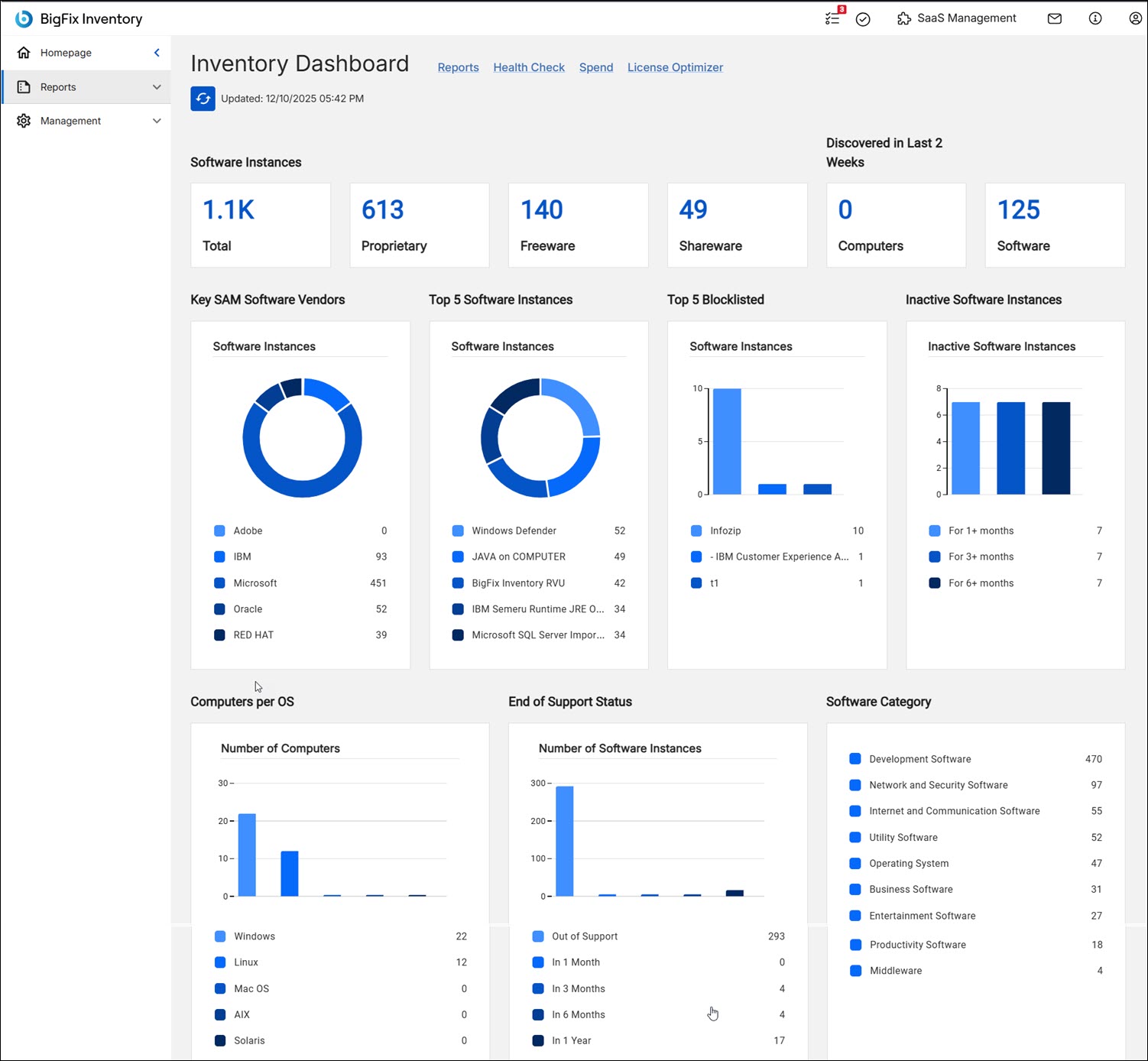
Task: Open the Health Check link
Action: click(528, 67)
